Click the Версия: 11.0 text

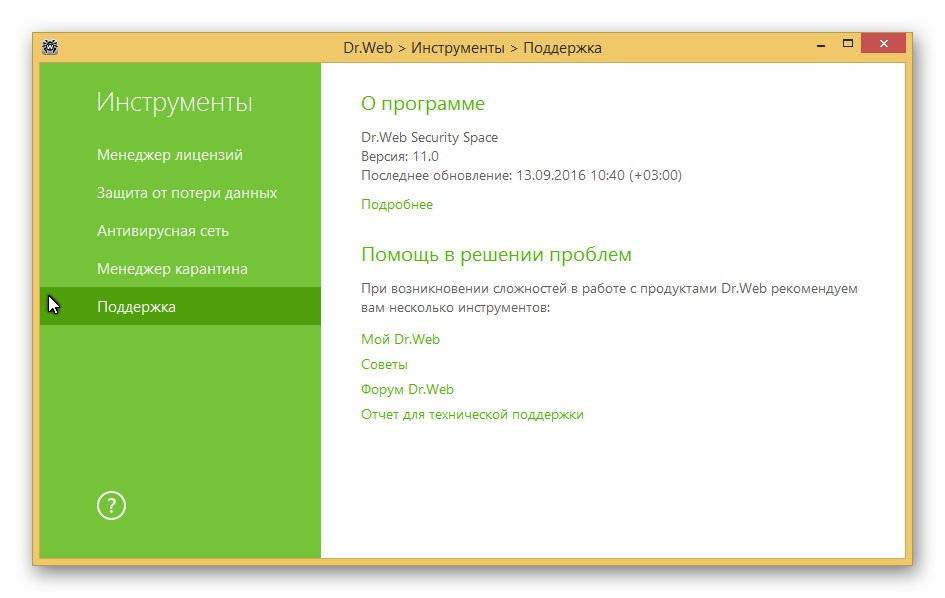point(400,156)
